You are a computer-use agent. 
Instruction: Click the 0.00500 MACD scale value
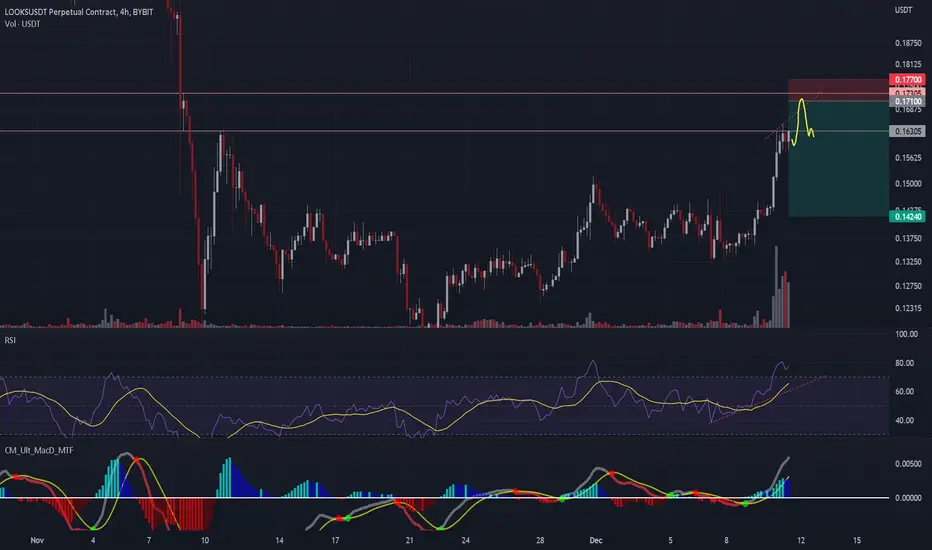click(x=908, y=464)
